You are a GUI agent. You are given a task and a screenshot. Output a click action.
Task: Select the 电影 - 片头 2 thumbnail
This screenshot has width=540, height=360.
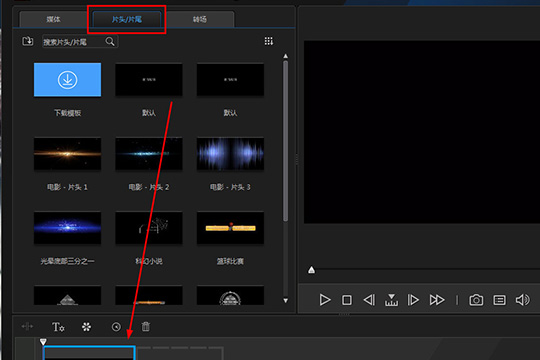pos(149,154)
